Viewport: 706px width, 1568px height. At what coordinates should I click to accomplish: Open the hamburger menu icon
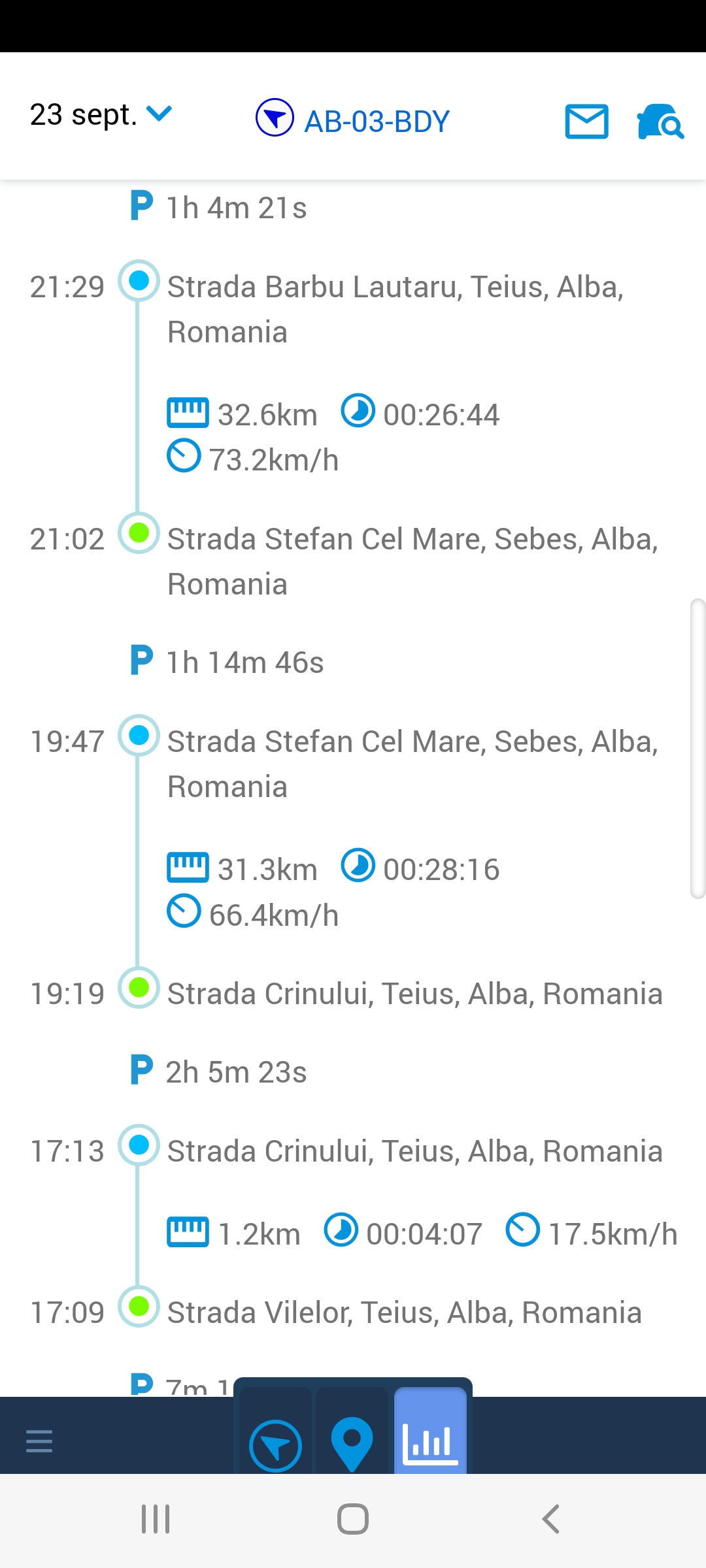pos(39,1441)
